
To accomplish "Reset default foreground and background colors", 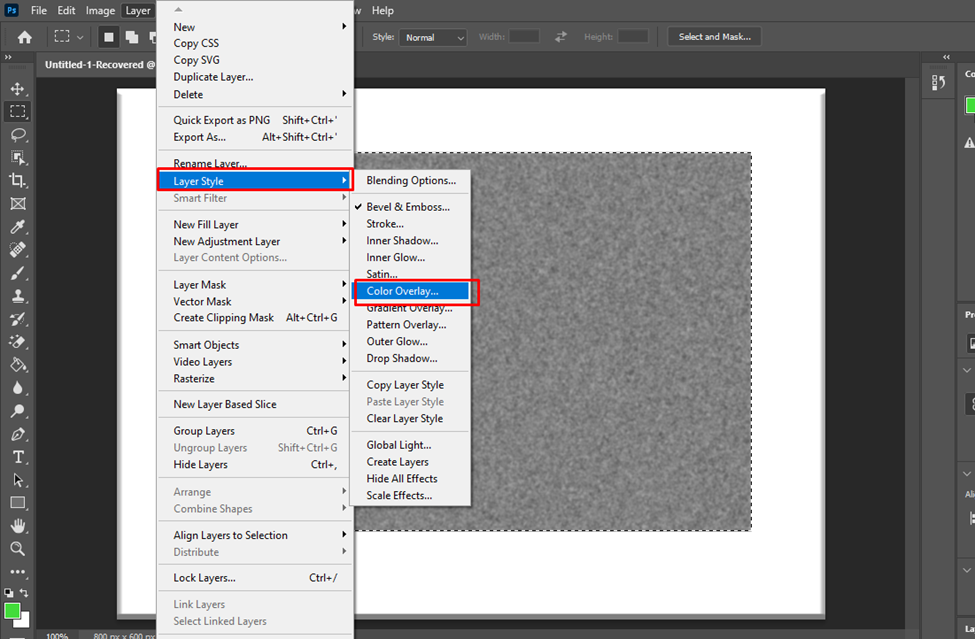I will point(8,592).
